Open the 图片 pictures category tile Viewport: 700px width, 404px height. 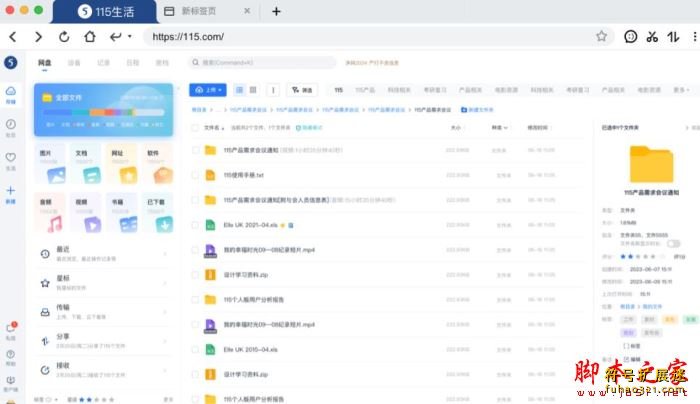(50, 164)
